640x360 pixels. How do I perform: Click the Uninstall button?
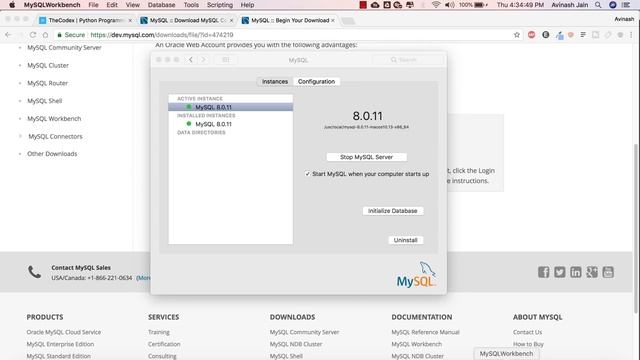405,240
